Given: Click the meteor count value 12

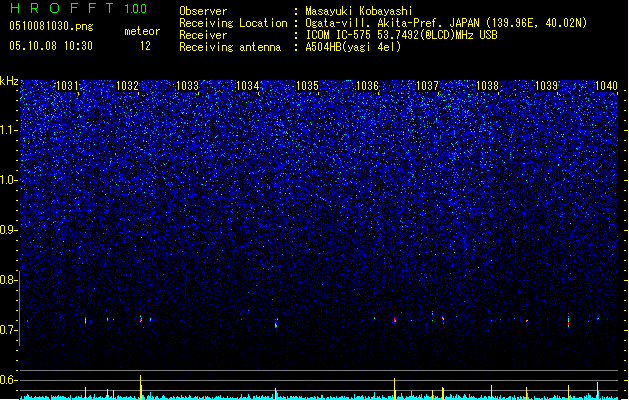Looking at the screenshot, I should (145, 46).
